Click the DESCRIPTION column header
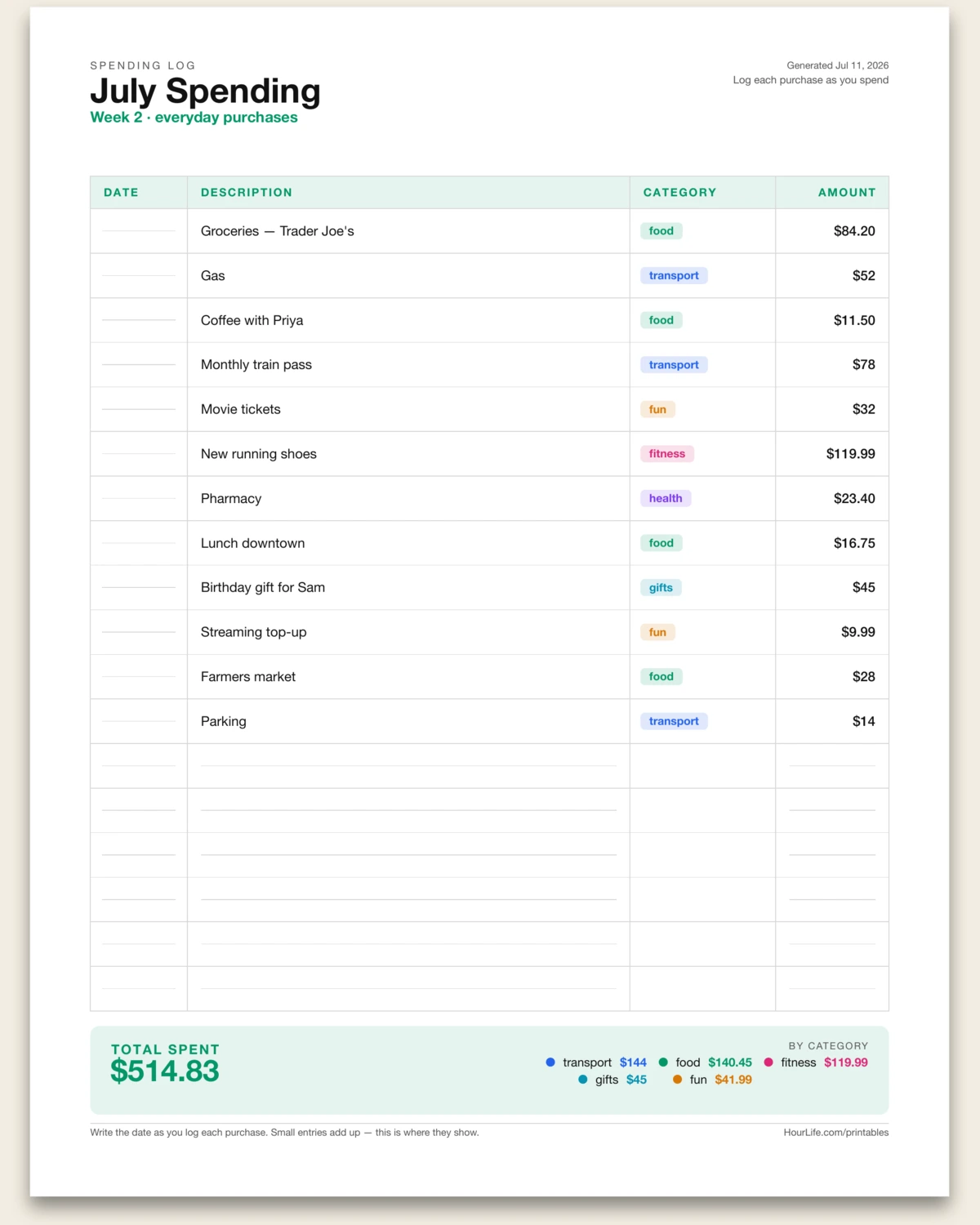980x1225 pixels. 247,193
